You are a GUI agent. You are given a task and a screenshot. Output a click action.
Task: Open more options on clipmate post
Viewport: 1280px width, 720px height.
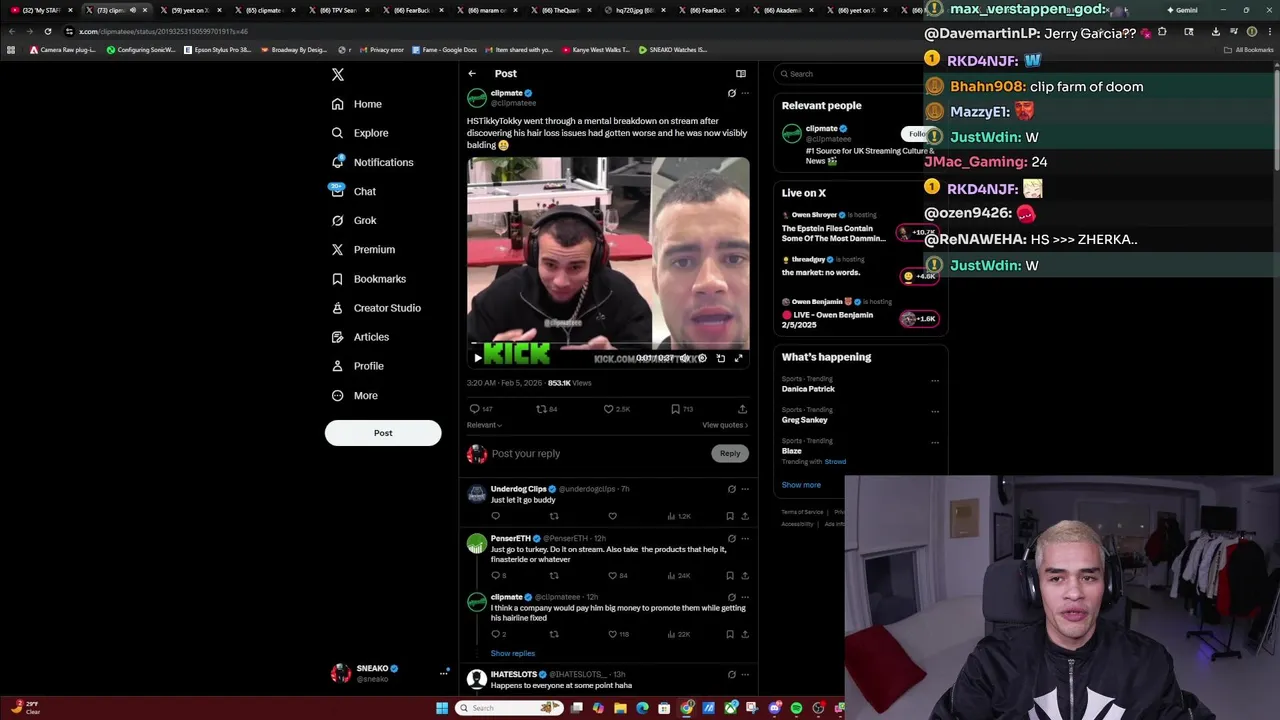click(745, 93)
